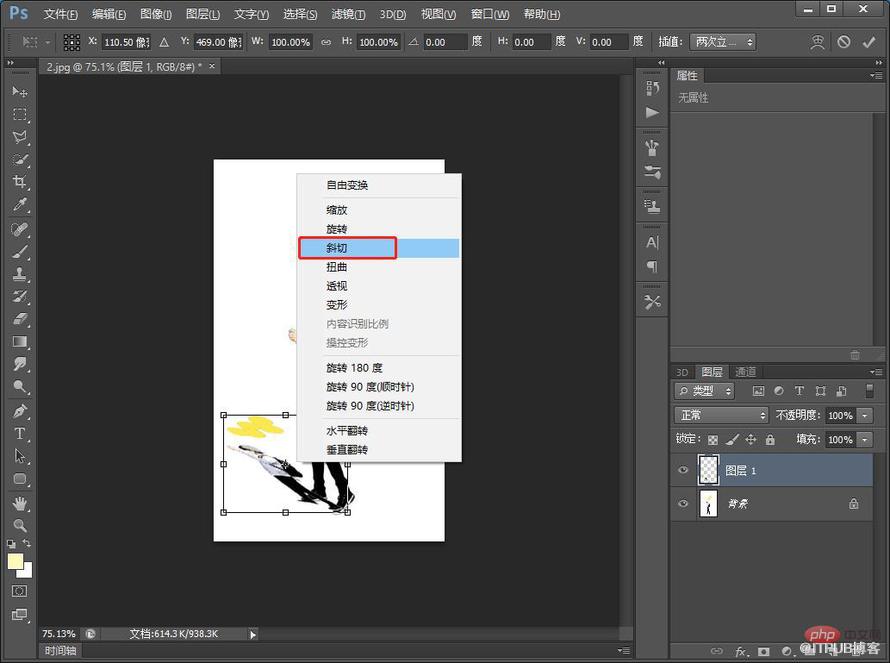890x663 pixels.
Task: Select the Move tool
Action: (20, 91)
